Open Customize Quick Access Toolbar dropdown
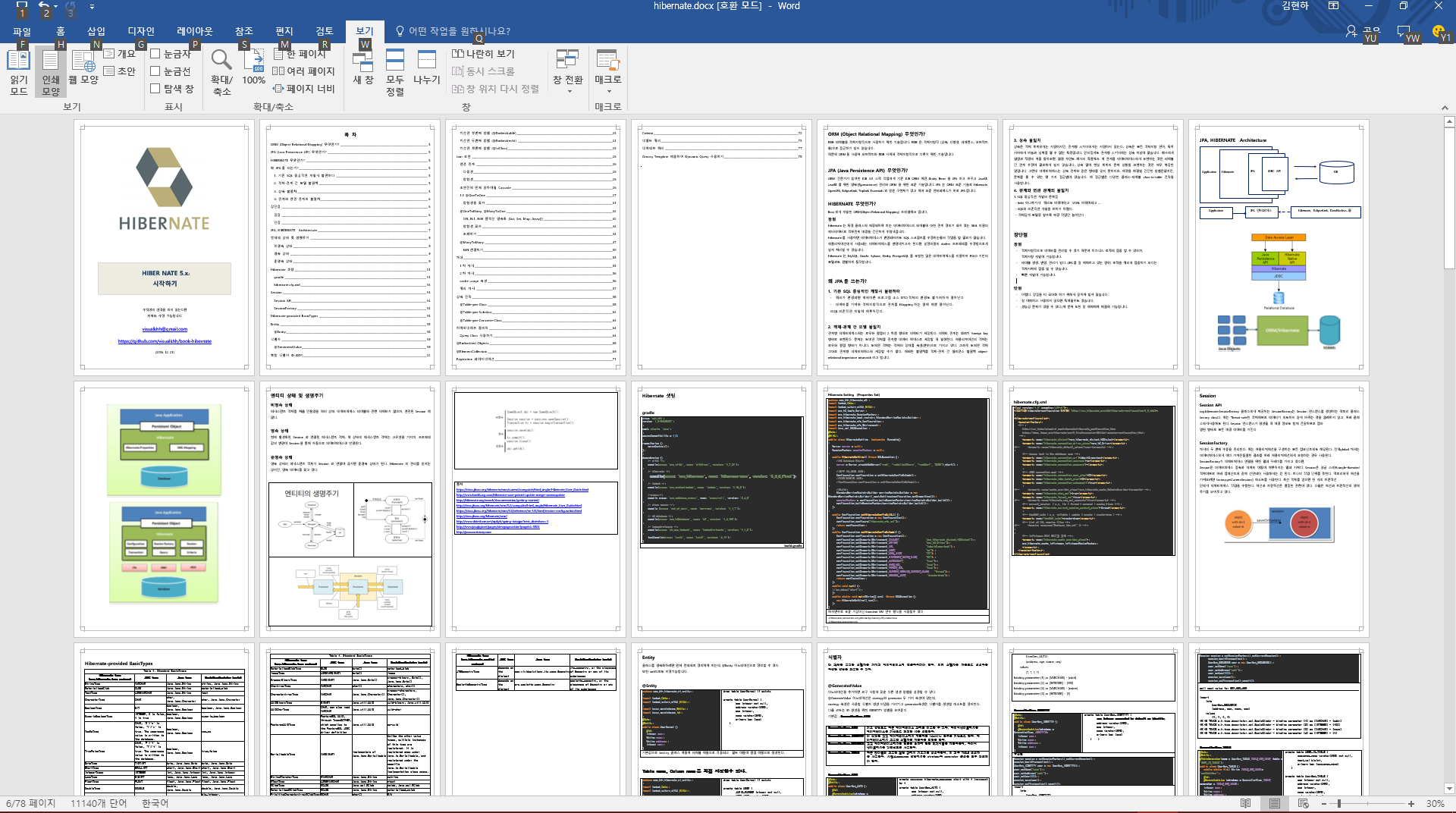Viewport: 1456px width, 813px height. tap(92, 6)
